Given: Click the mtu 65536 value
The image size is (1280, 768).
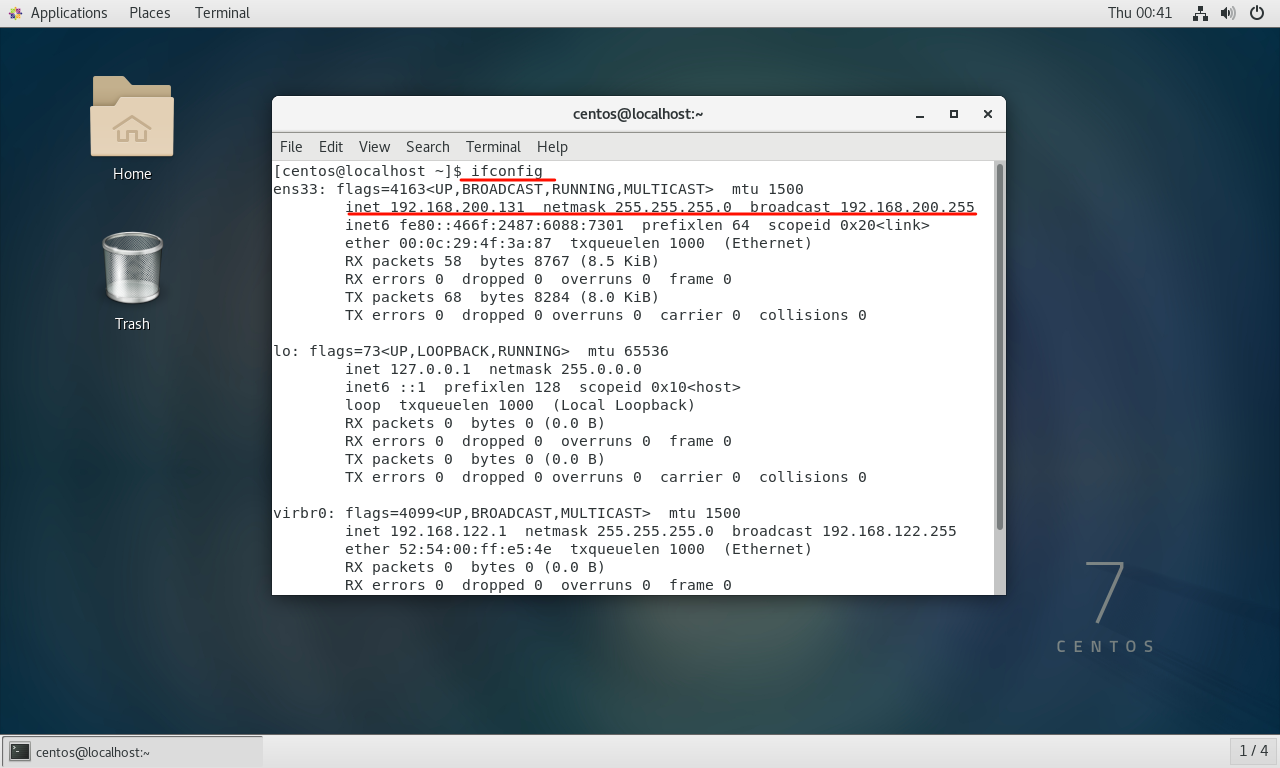Looking at the screenshot, I should click(628, 351).
